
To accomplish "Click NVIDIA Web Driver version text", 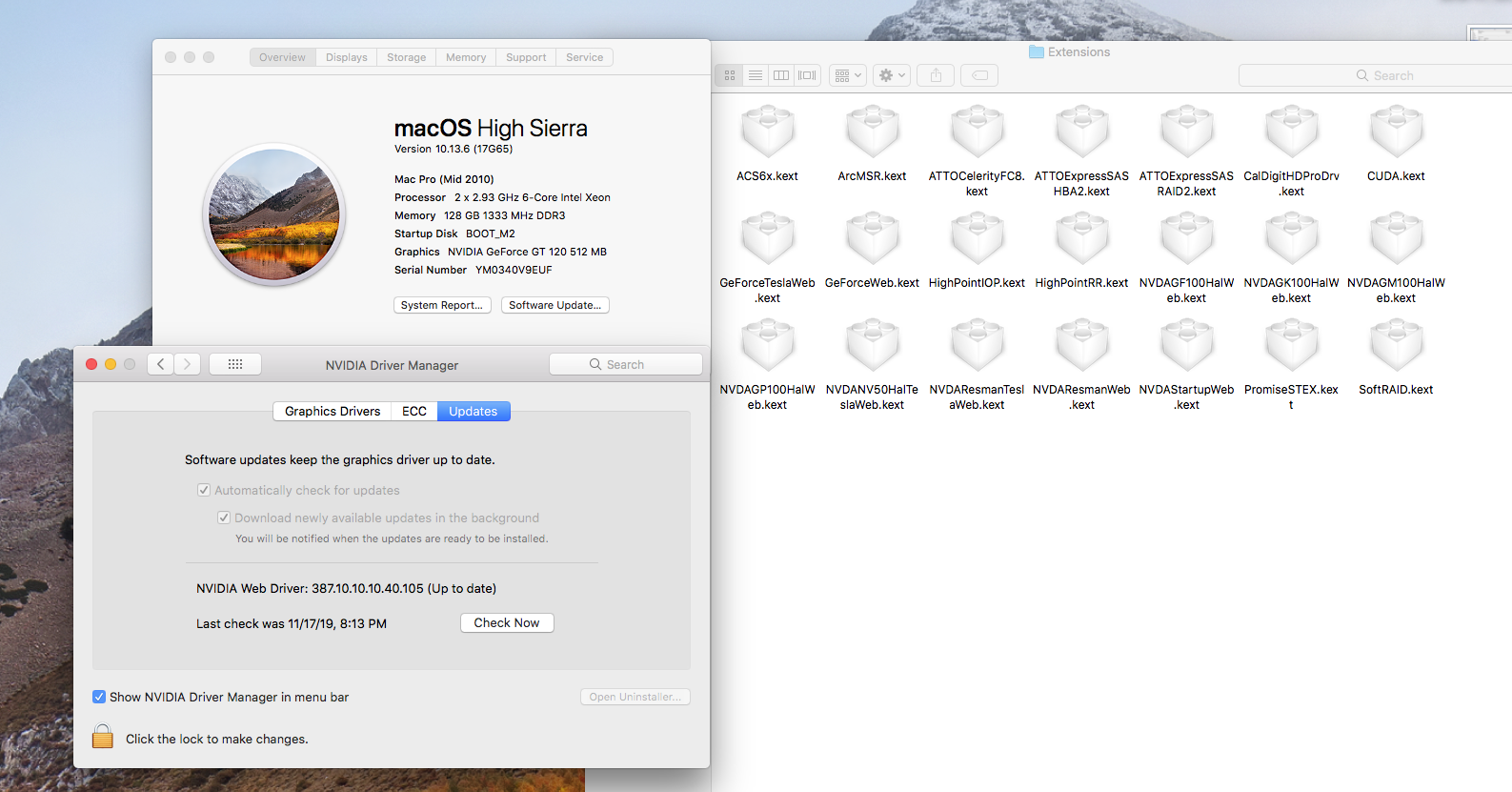I will click(x=347, y=588).
